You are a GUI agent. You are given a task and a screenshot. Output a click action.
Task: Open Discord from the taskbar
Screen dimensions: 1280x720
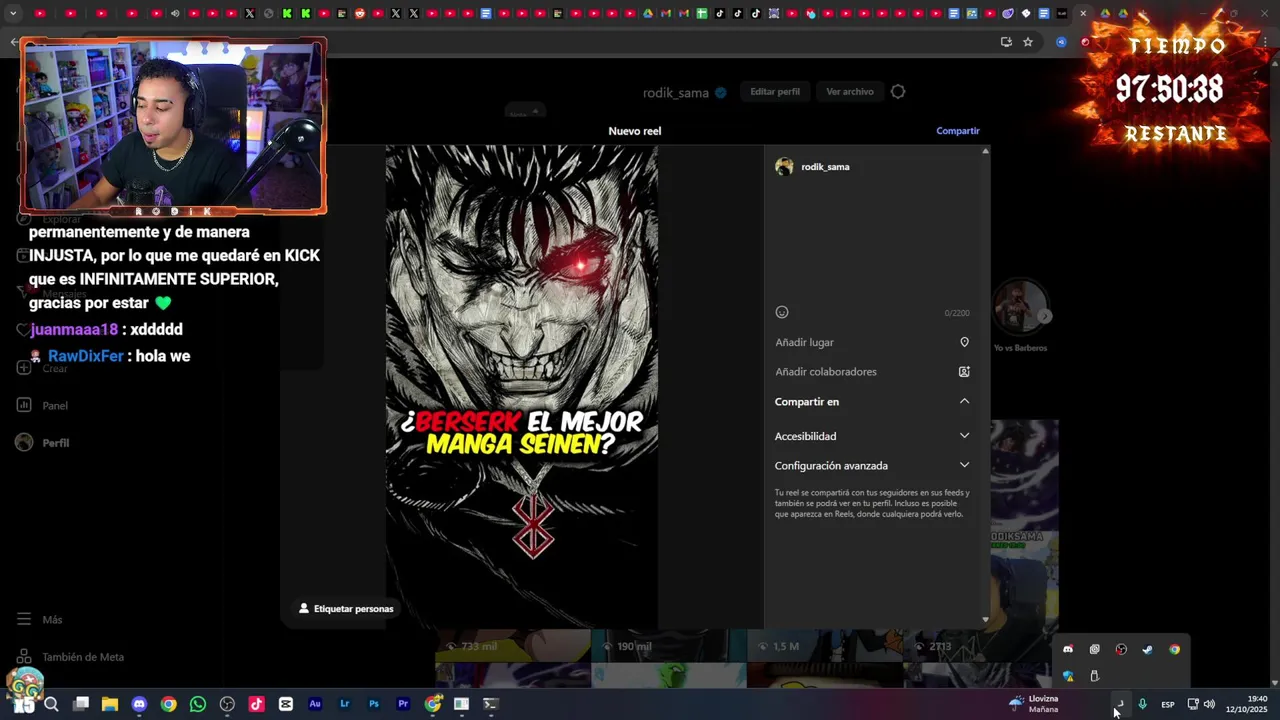[x=139, y=704]
